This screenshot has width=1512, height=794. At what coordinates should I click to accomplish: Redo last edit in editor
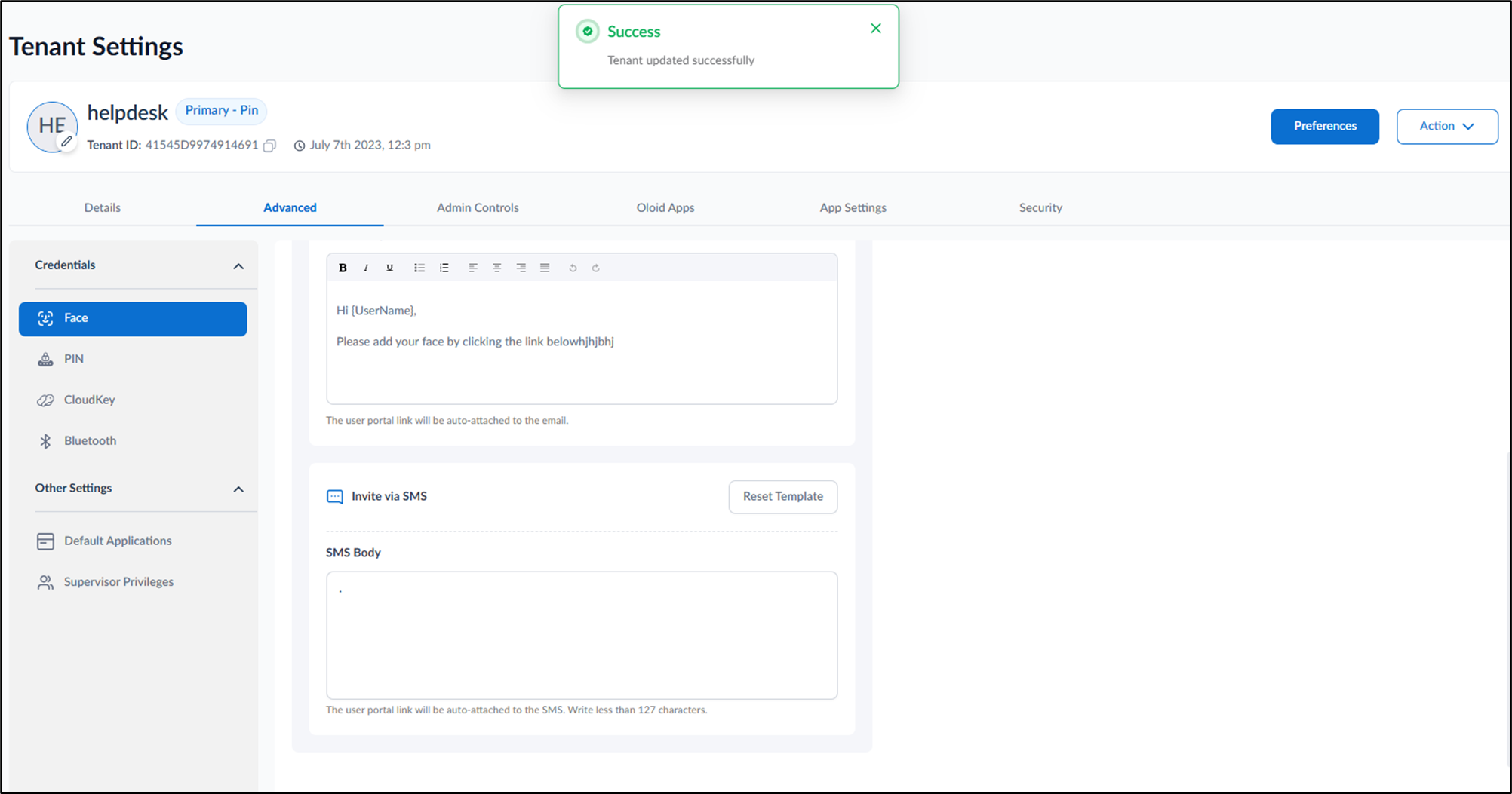pyautogui.click(x=596, y=268)
